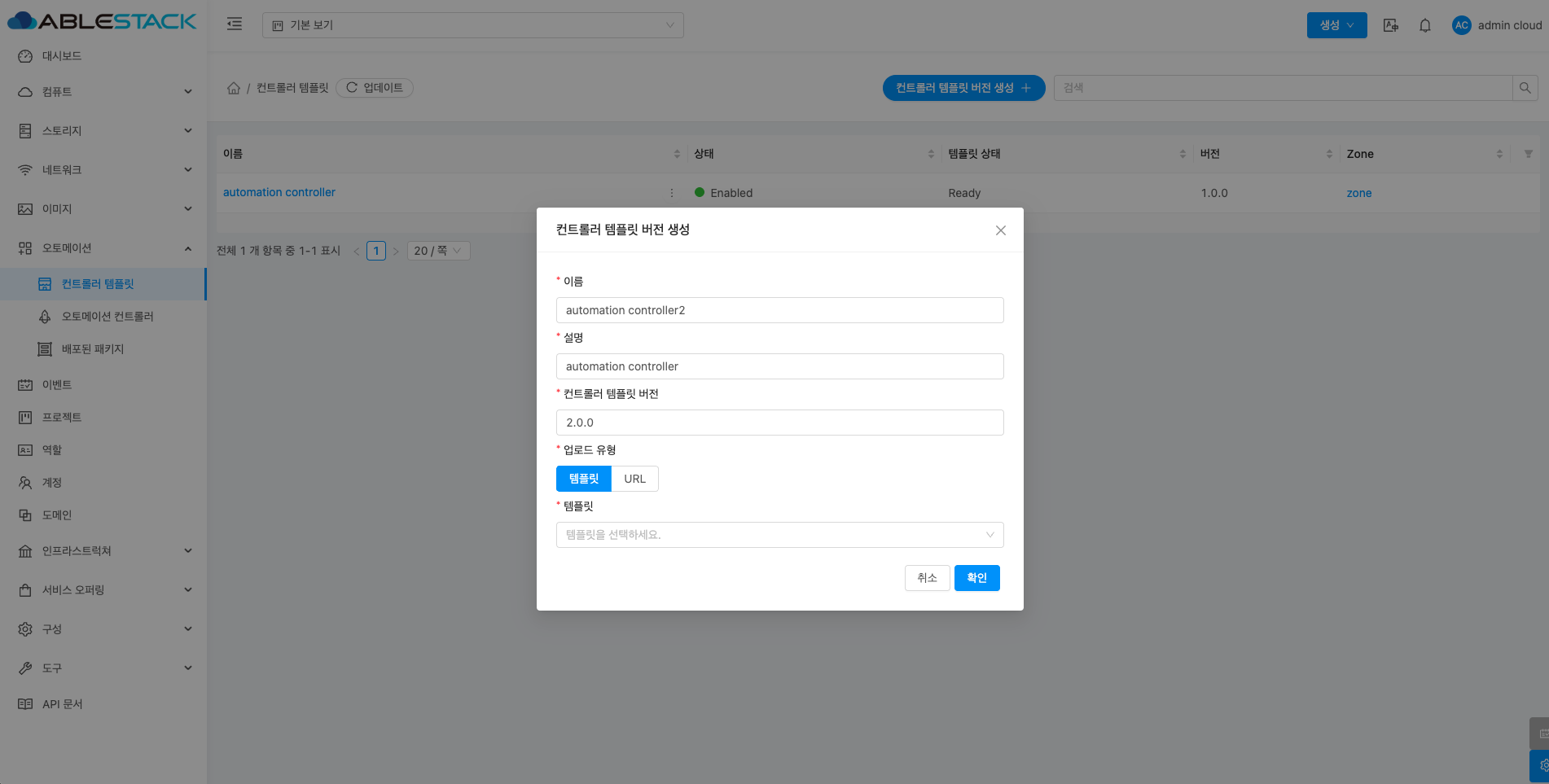This screenshot has height=784, width=1549.
Task: Open the notifications bell
Action: [1425, 25]
